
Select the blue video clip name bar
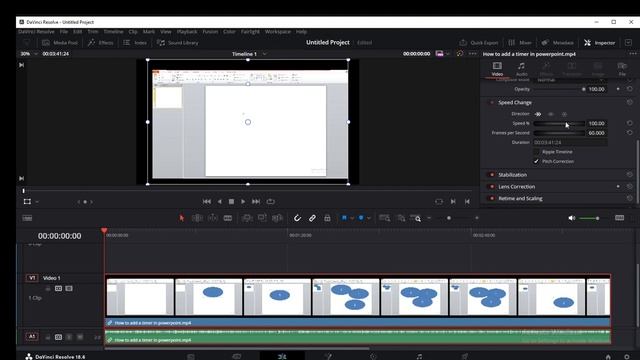coord(358,322)
